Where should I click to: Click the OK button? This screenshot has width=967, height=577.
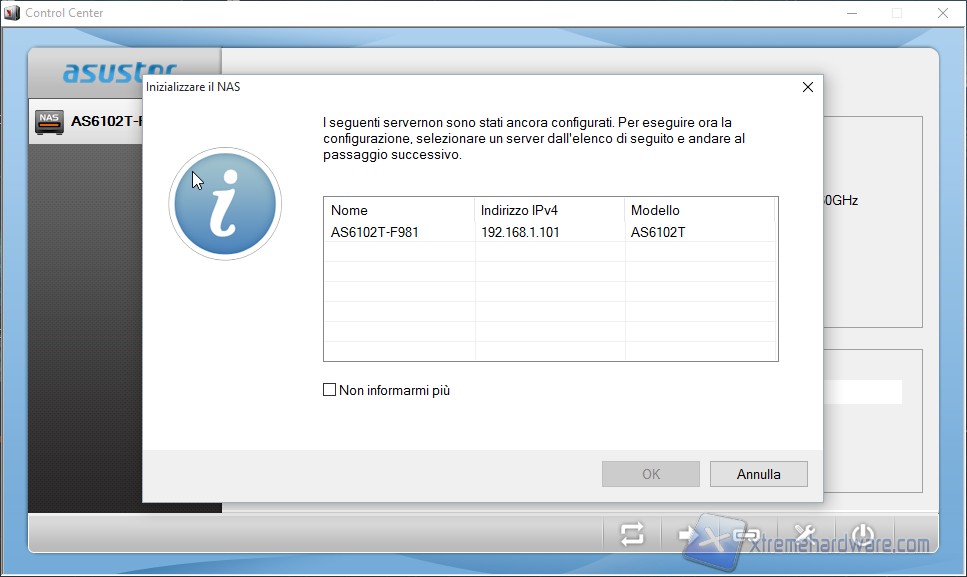(x=651, y=474)
